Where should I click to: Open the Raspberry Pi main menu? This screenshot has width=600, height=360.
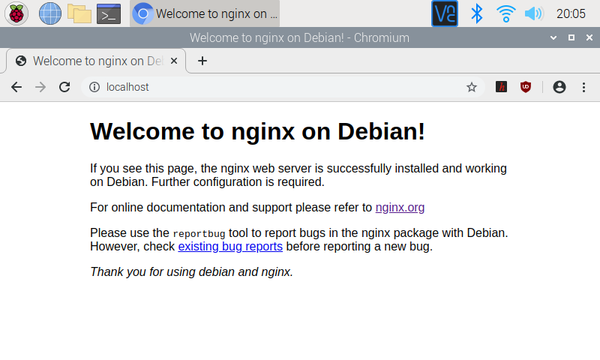pyautogui.click(x=16, y=13)
